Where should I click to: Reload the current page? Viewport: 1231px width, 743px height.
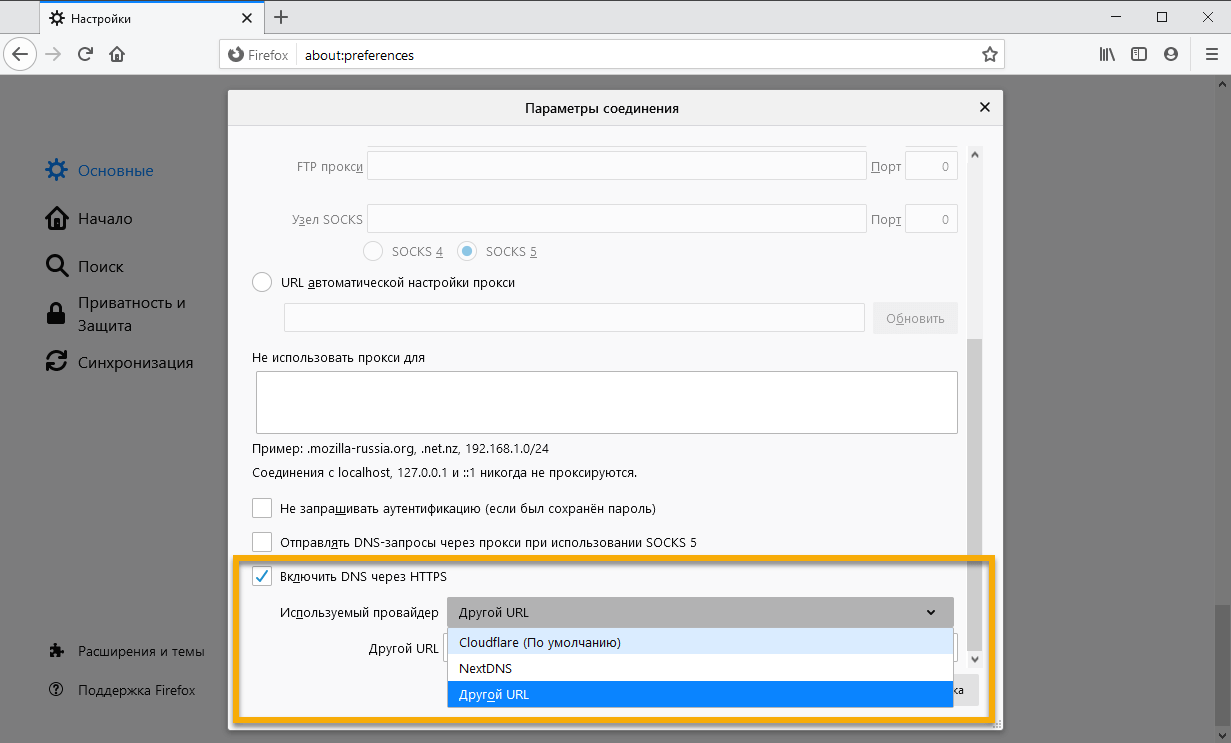coord(85,54)
